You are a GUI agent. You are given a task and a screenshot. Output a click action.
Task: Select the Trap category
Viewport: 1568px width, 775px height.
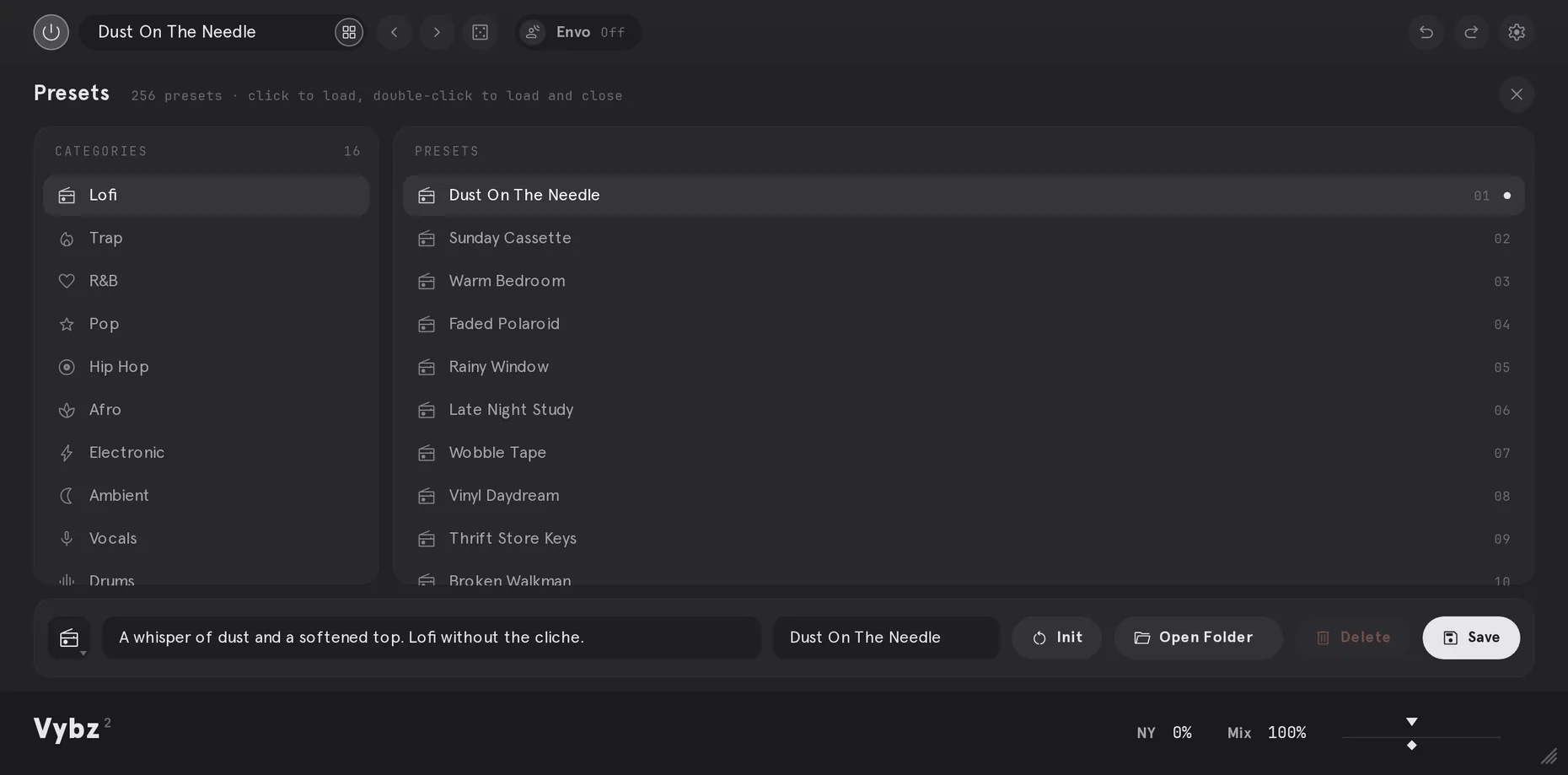(x=207, y=239)
